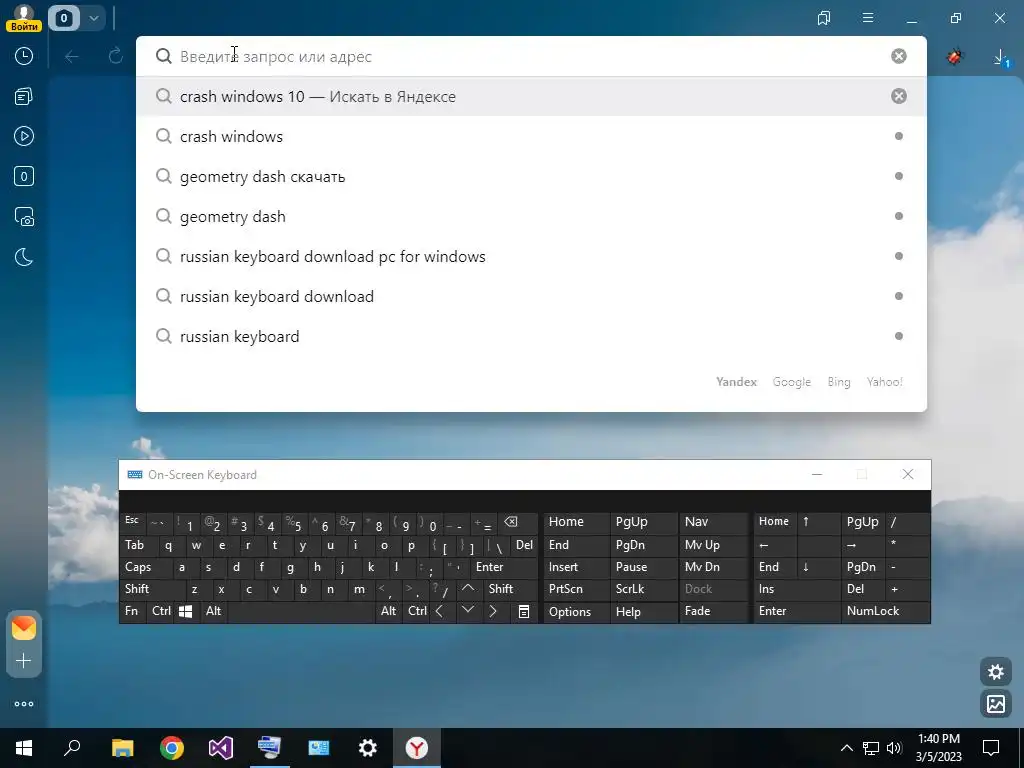Open Visual Studio from taskbar
This screenshot has height=768, width=1024.
(x=221, y=748)
